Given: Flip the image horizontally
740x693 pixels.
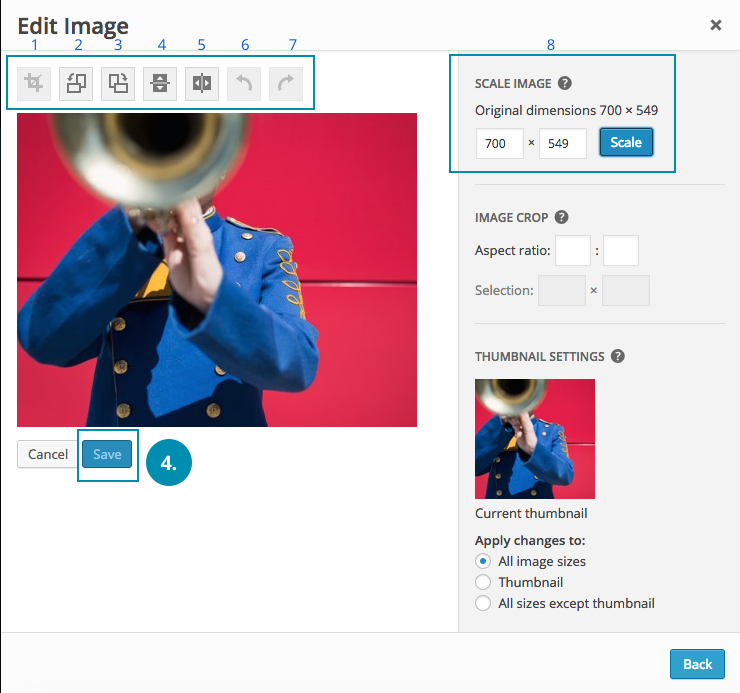Looking at the screenshot, I should coord(202,84).
